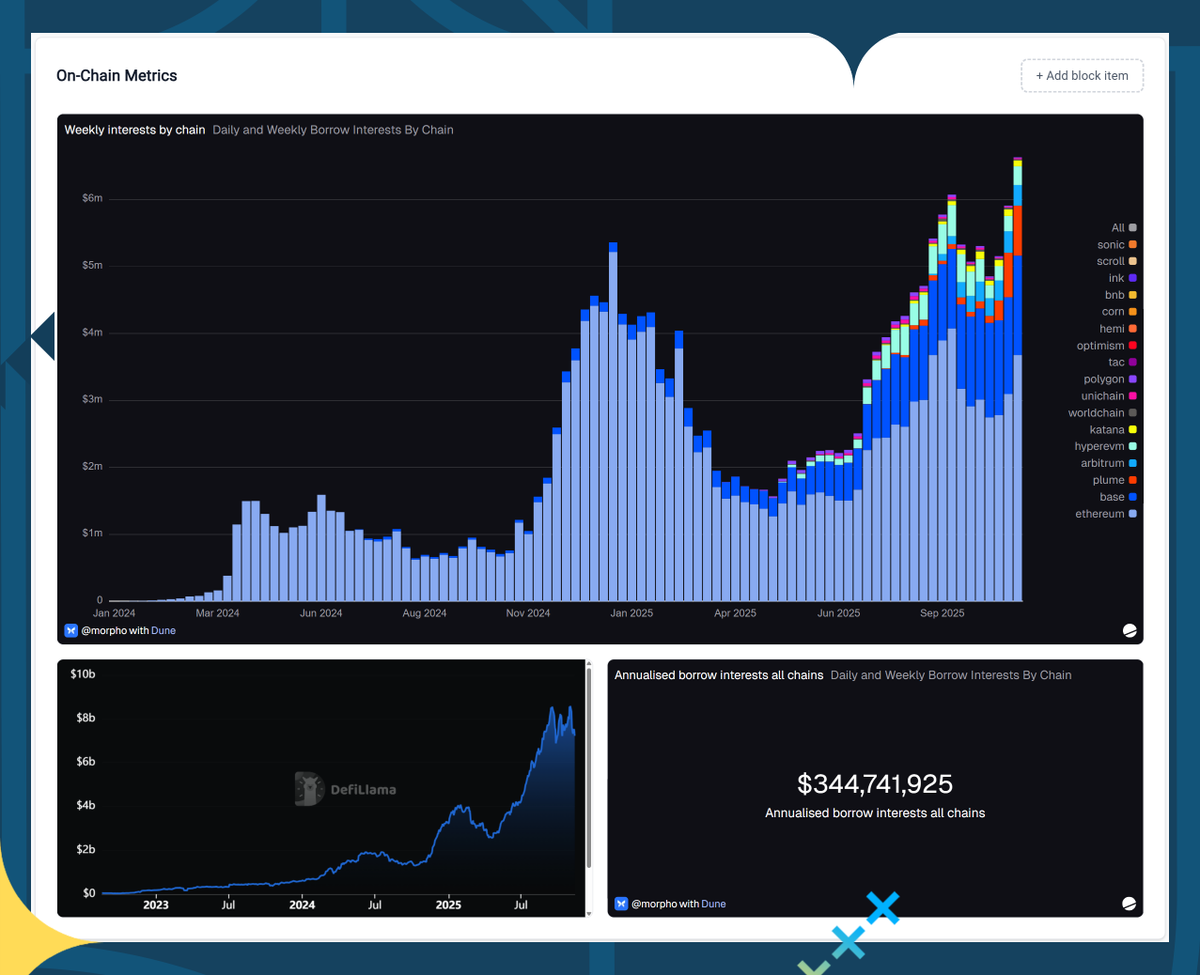1200x975 pixels.
Task: Toggle the corn legend entry
Action: point(1119,312)
